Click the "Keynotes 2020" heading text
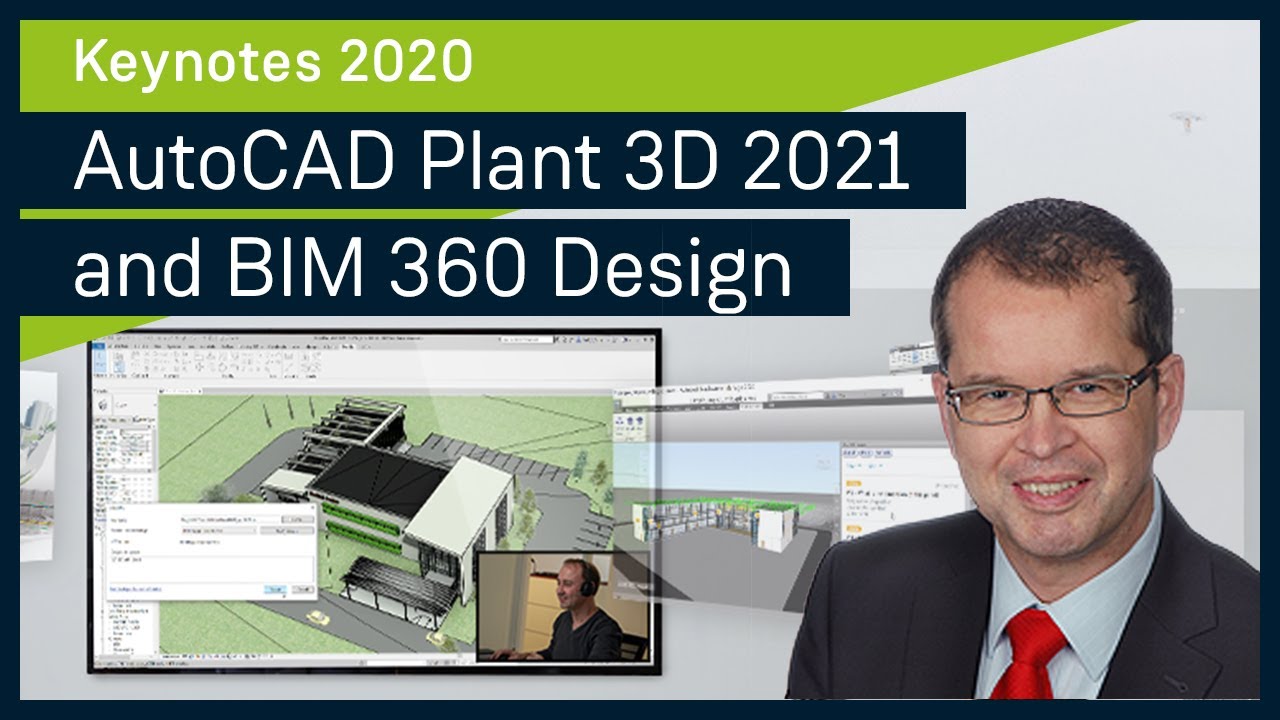Viewport: 1280px width, 720px height. tap(273, 62)
